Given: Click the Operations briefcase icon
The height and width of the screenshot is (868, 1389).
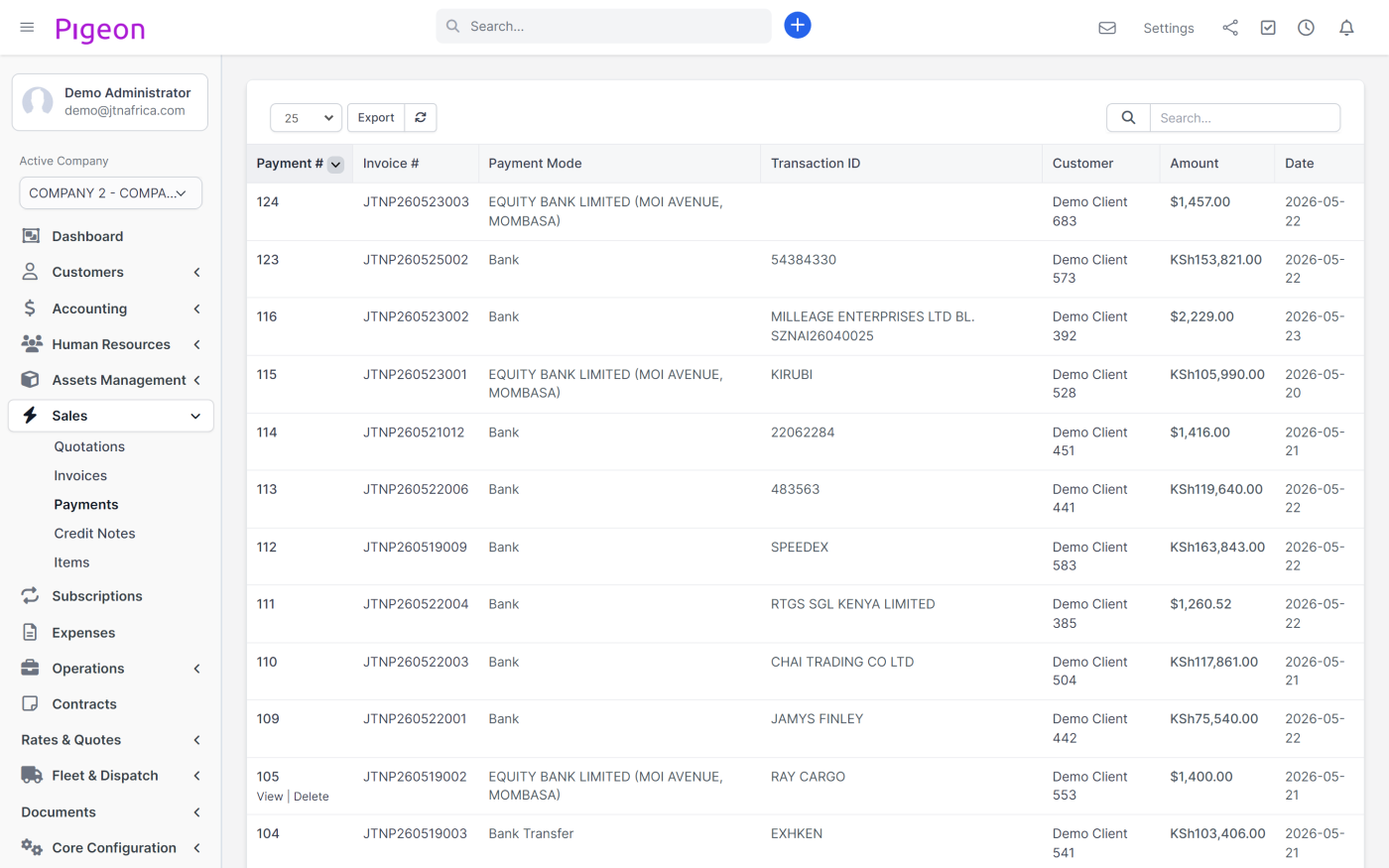Looking at the screenshot, I should 31,668.
